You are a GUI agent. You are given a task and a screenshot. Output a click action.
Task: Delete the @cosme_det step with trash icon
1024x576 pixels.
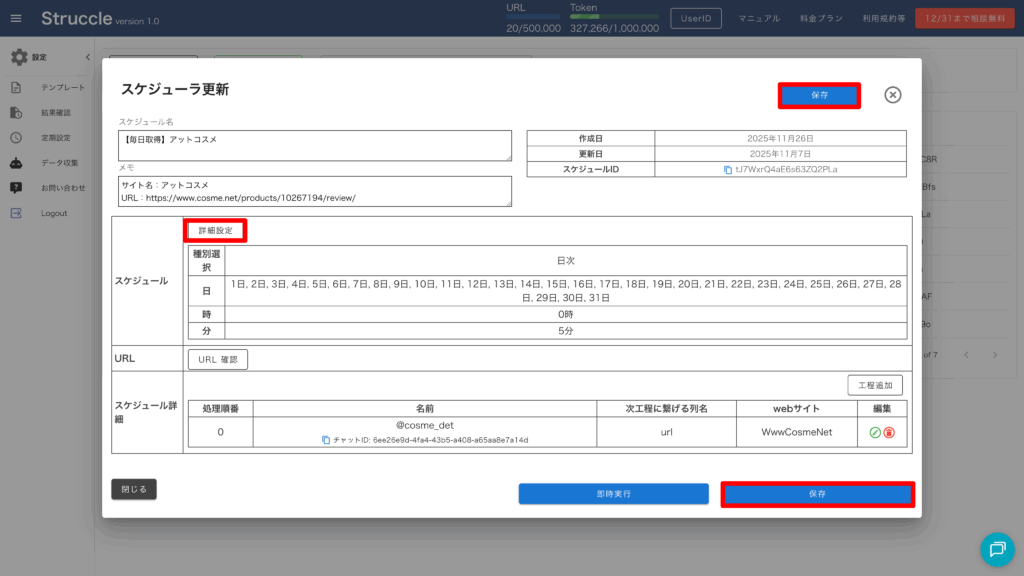889,433
